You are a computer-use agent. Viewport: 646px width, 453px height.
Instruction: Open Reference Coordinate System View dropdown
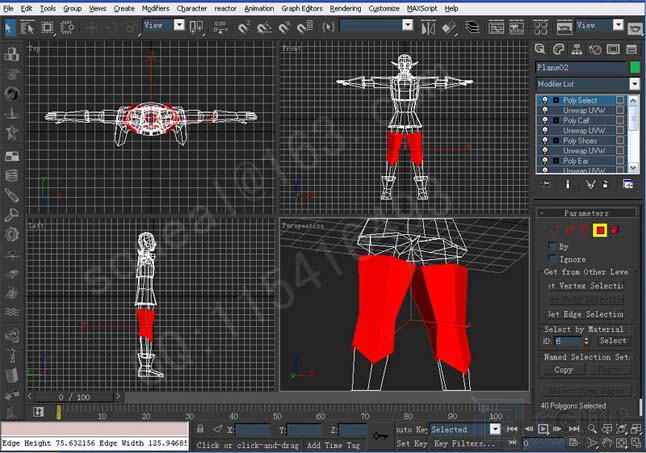click(x=179, y=25)
